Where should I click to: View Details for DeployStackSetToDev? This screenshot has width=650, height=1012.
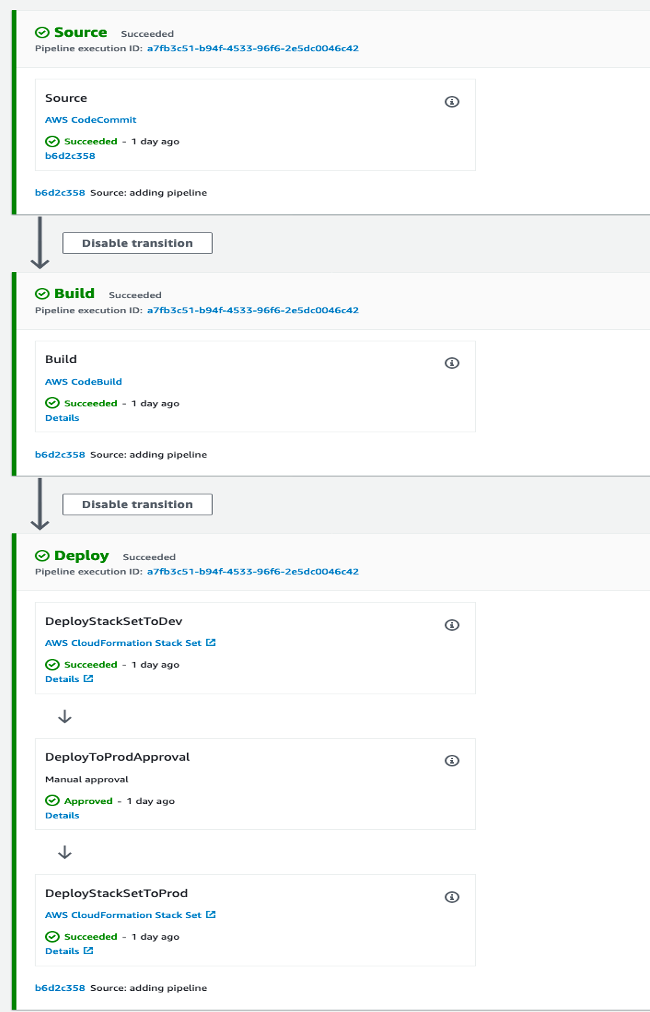(62, 678)
